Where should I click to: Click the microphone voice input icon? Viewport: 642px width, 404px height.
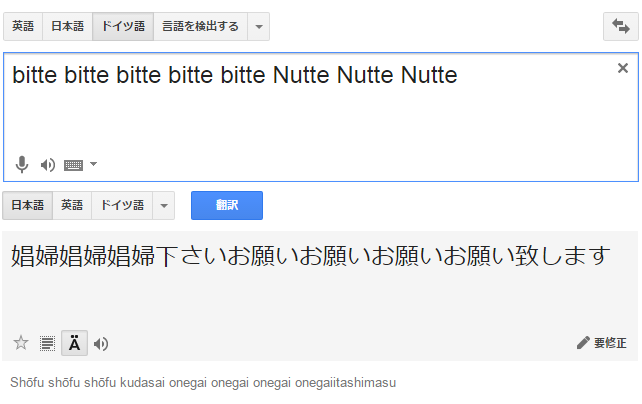(22, 164)
